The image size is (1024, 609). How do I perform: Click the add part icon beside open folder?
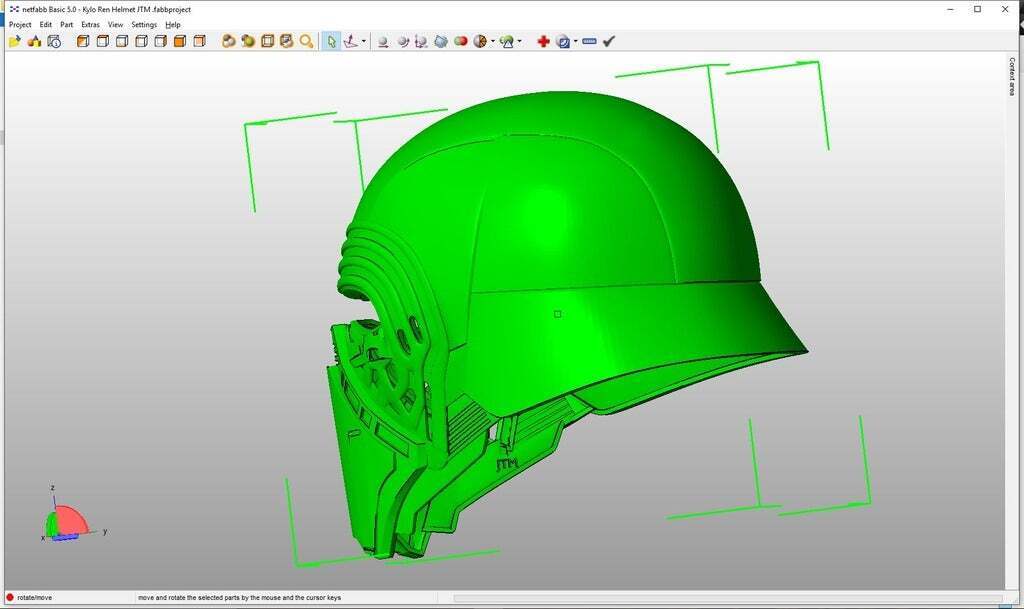[34, 42]
